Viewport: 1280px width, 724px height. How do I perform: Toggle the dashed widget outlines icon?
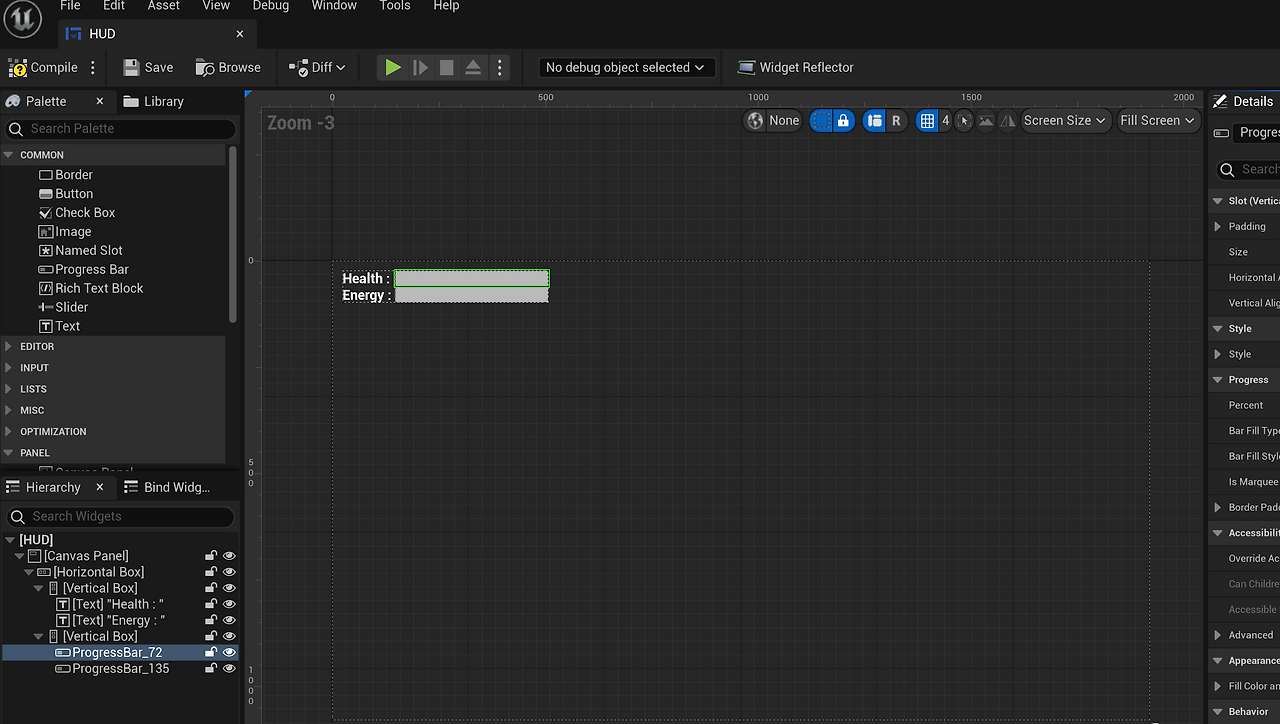point(820,120)
